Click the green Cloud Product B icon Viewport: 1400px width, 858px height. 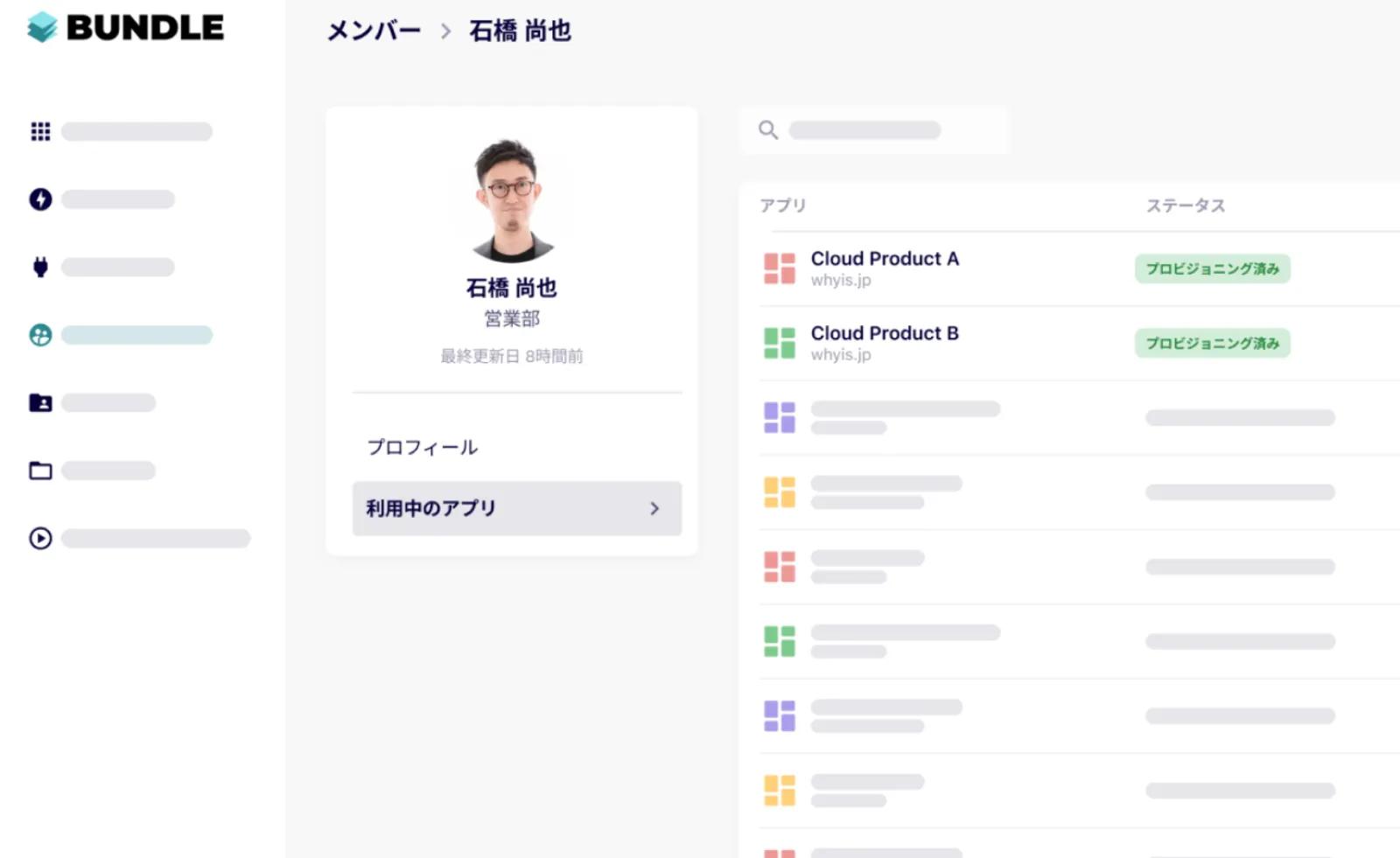click(x=780, y=343)
